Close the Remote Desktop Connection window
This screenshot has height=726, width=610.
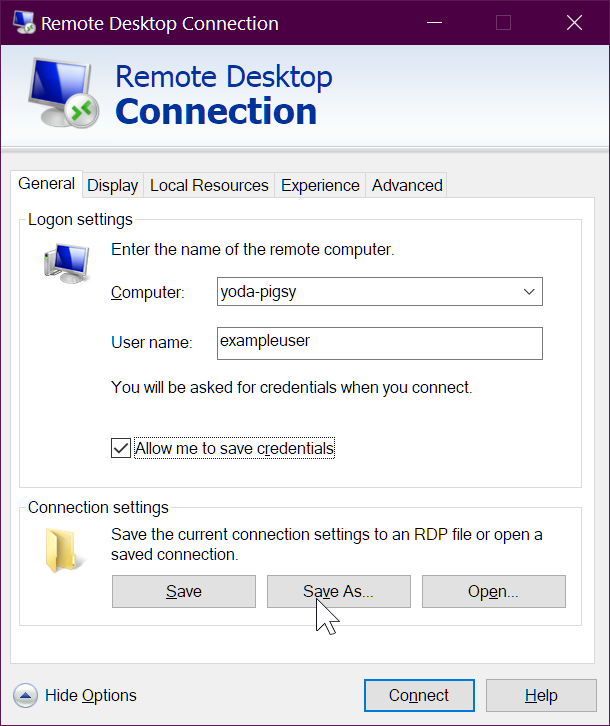tap(574, 23)
